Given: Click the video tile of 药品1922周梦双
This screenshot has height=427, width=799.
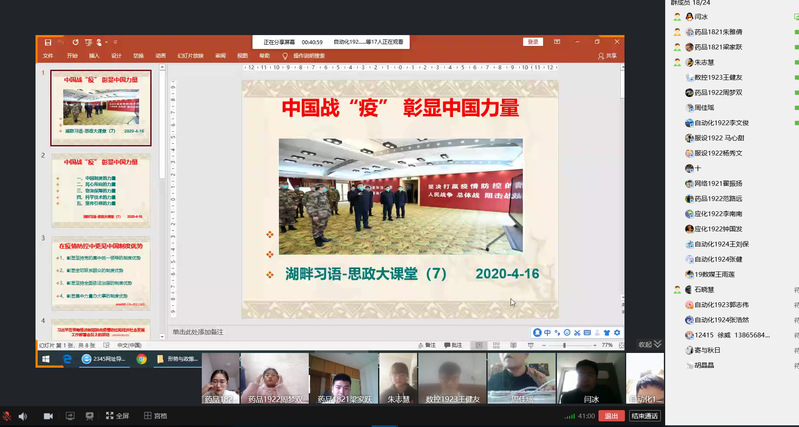Looking at the screenshot, I should (x=275, y=379).
